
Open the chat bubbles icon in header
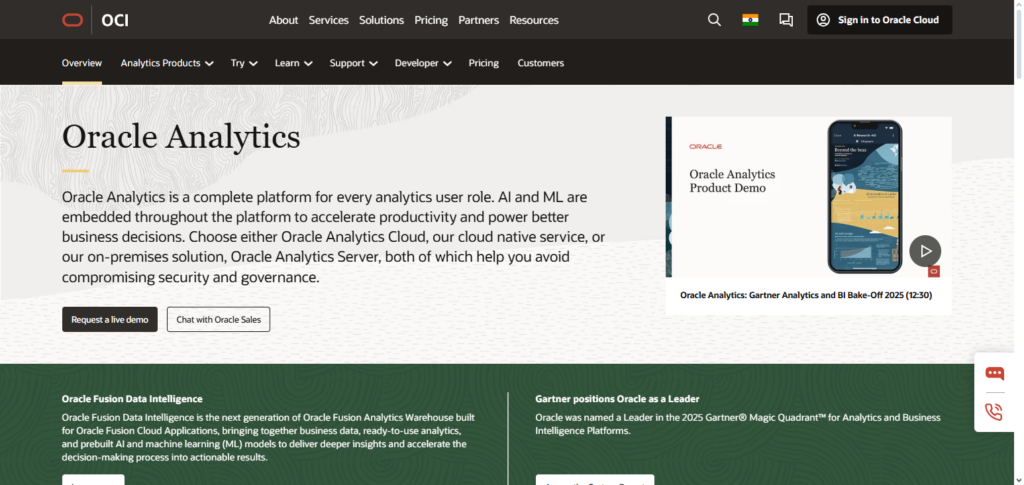(786, 20)
